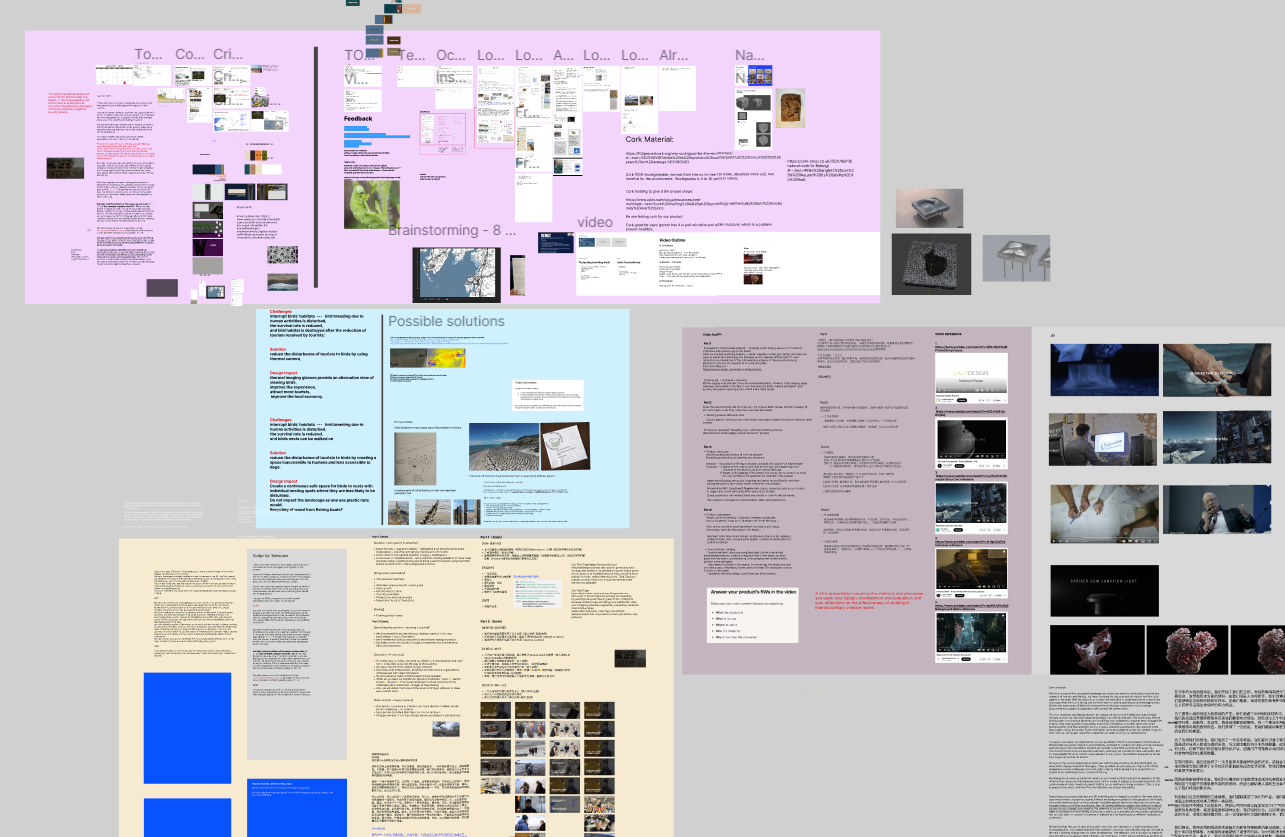Select the 'Brainstorming - 8 ...' section title
The height and width of the screenshot is (837, 1285).
(x=450, y=230)
